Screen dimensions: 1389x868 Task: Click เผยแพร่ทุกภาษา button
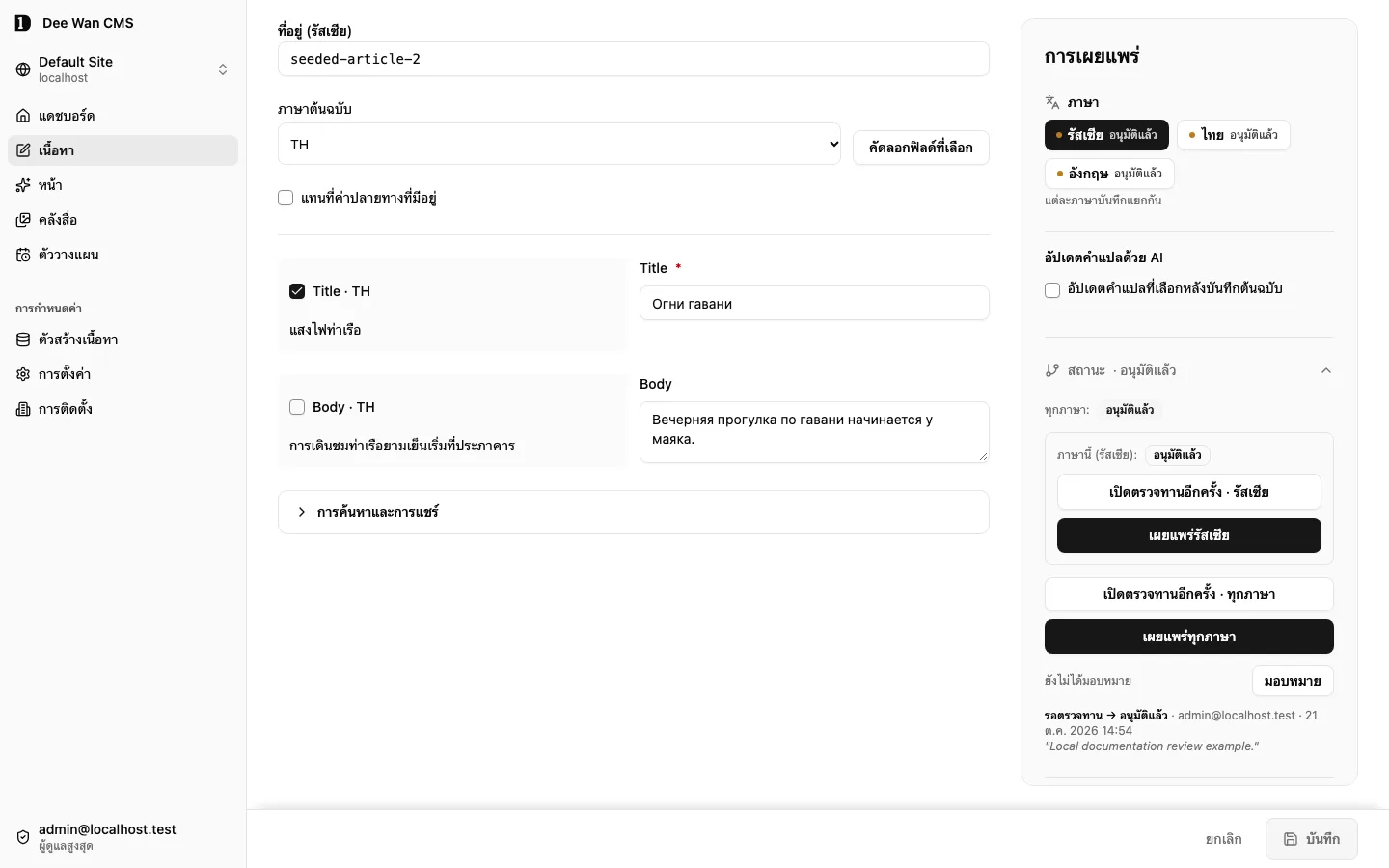point(1189,637)
